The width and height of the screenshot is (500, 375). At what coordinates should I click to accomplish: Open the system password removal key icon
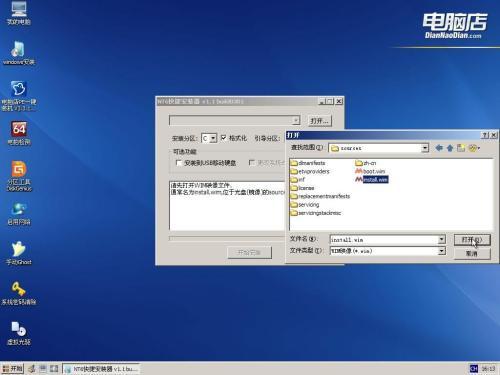tap(19, 293)
